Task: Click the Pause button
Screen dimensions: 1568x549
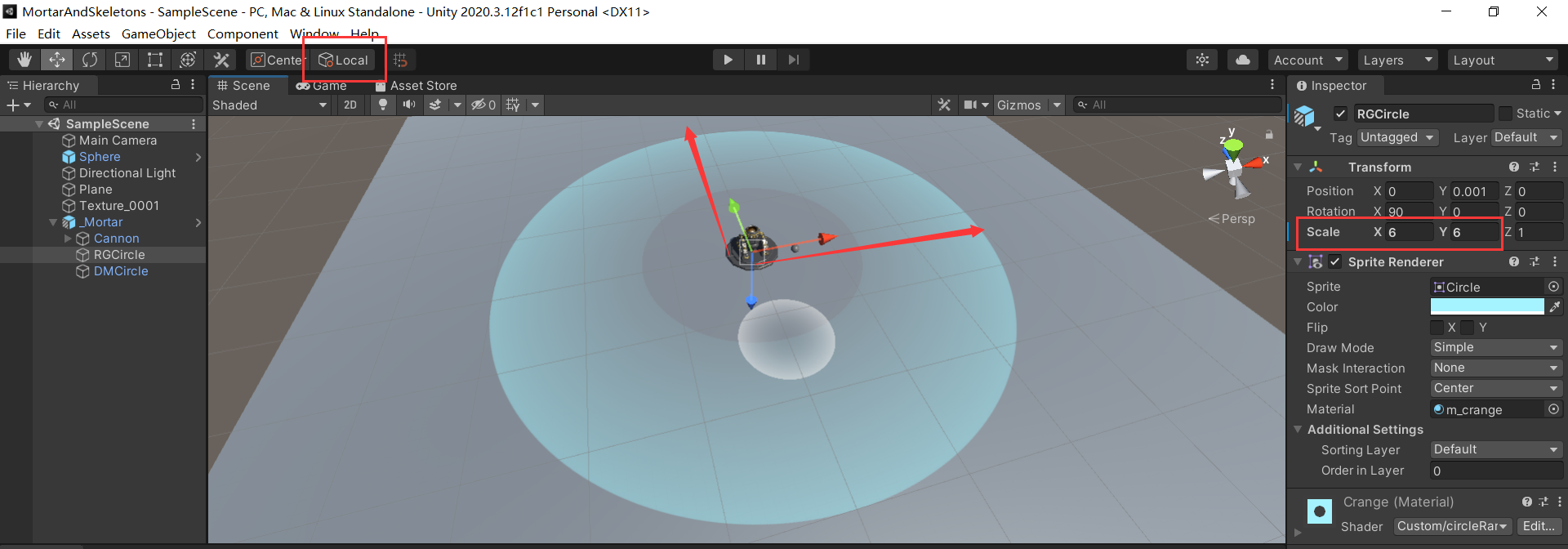Action: [x=760, y=60]
